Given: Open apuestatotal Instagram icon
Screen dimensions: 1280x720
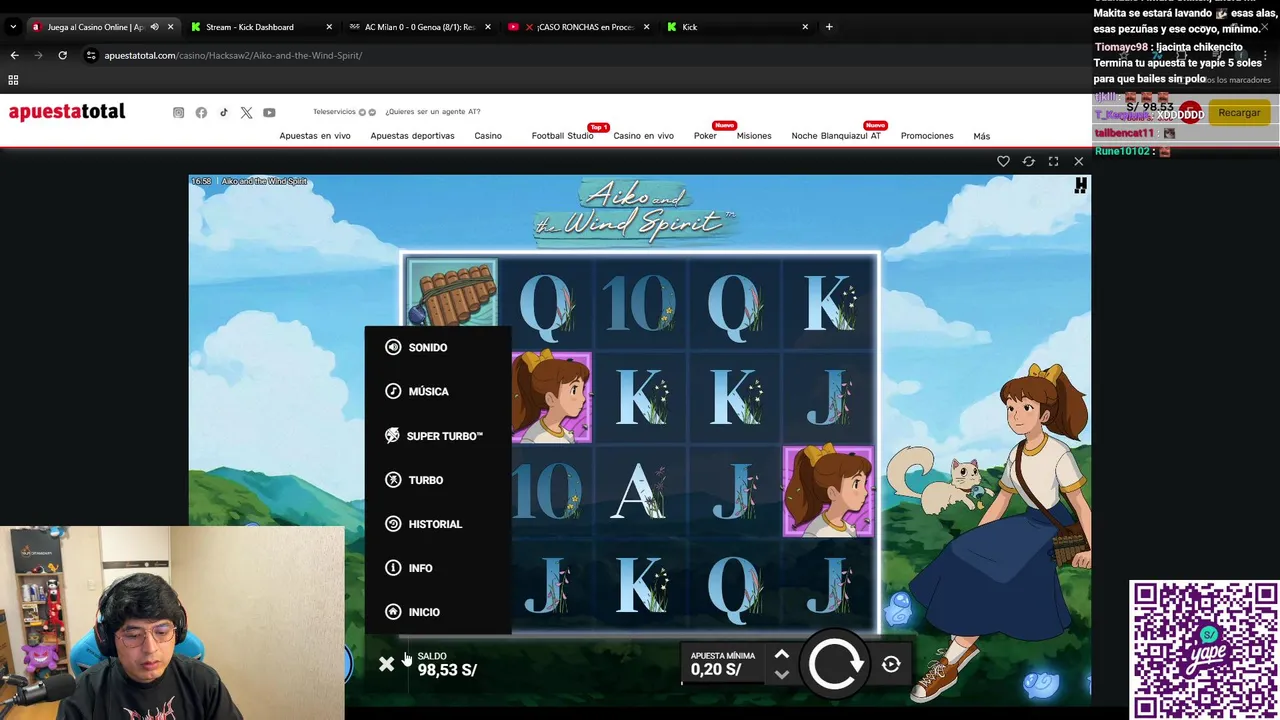Looking at the screenshot, I should 179,113.
